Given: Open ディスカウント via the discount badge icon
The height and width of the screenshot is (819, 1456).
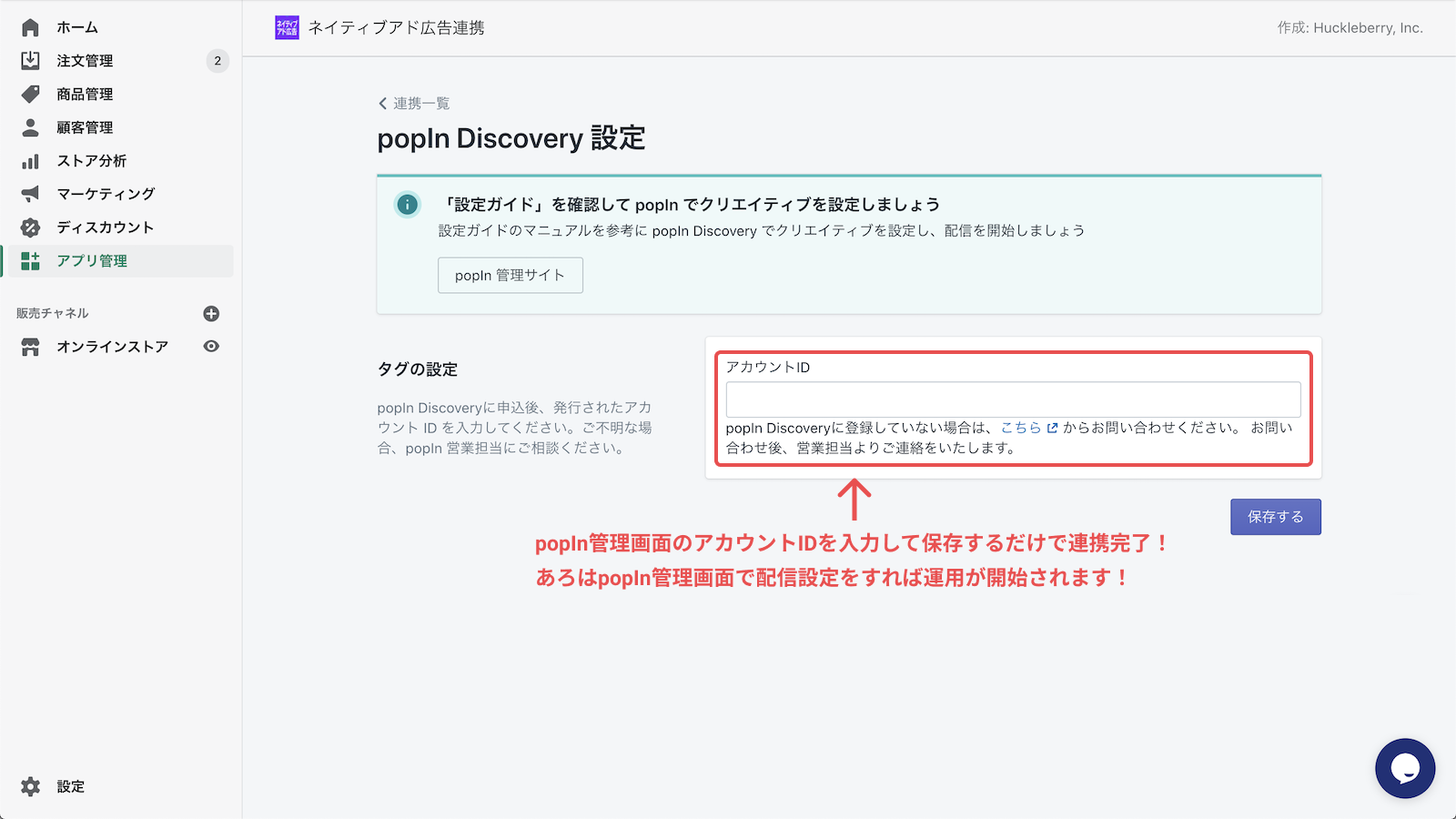Looking at the screenshot, I should 32,227.
